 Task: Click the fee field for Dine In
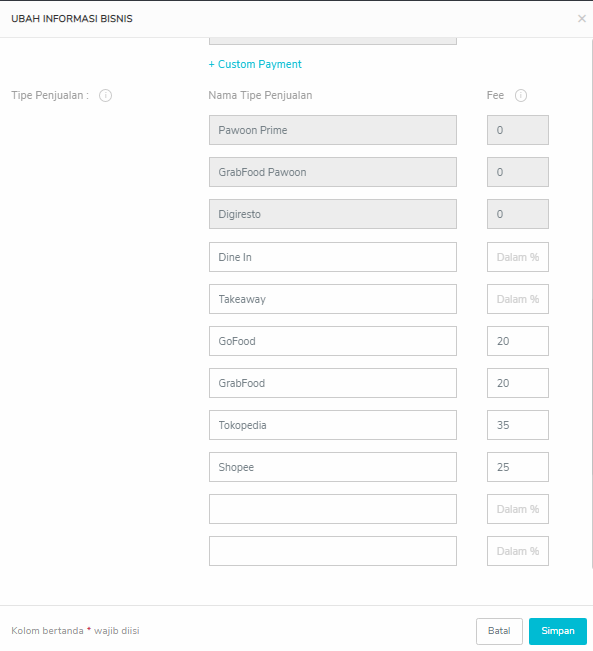point(518,257)
